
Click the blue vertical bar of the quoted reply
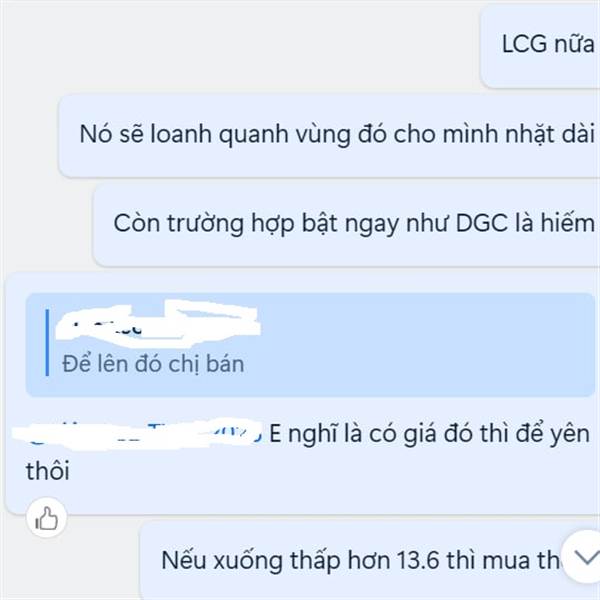pyautogui.click(x=47, y=343)
